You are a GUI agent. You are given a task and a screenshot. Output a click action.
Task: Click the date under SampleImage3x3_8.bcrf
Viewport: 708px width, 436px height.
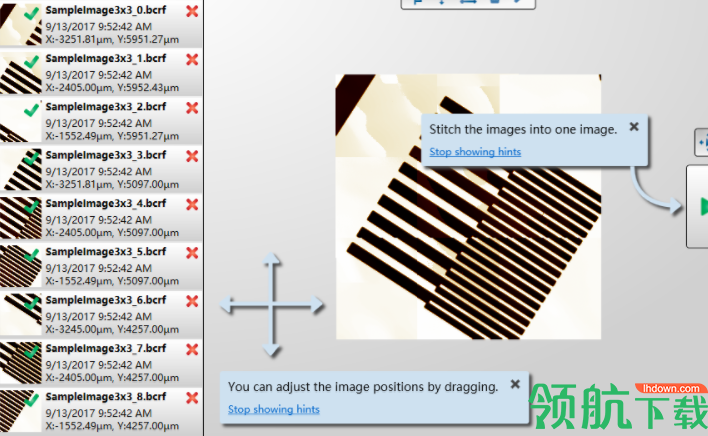tap(98, 413)
